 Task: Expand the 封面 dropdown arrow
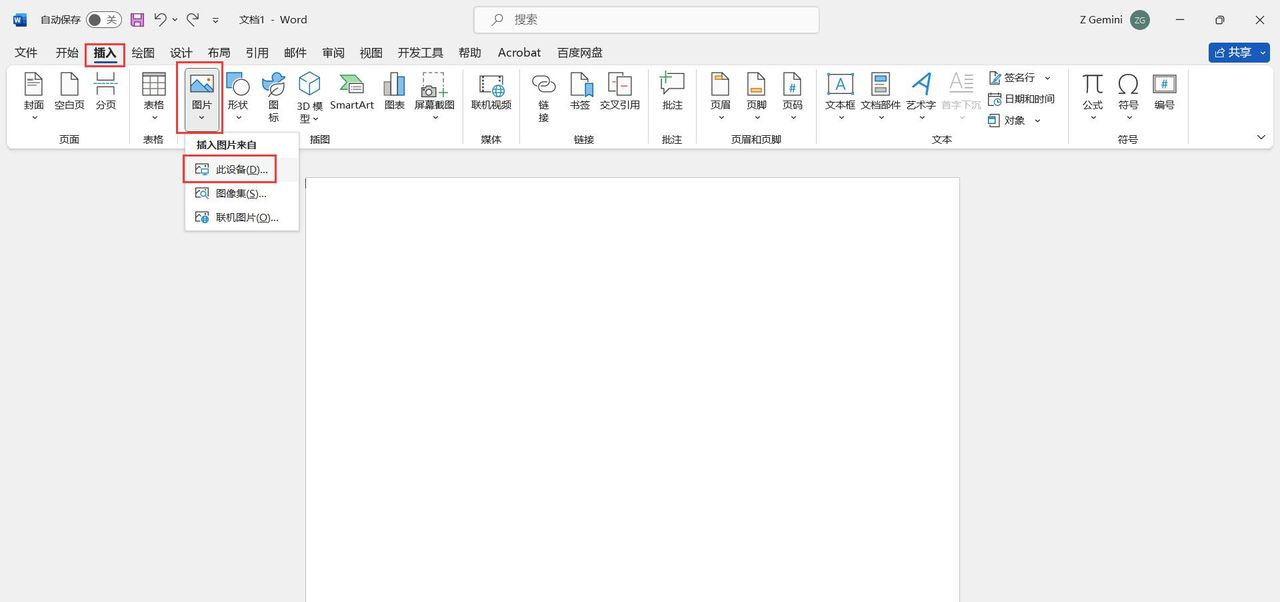[x=34, y=117]
